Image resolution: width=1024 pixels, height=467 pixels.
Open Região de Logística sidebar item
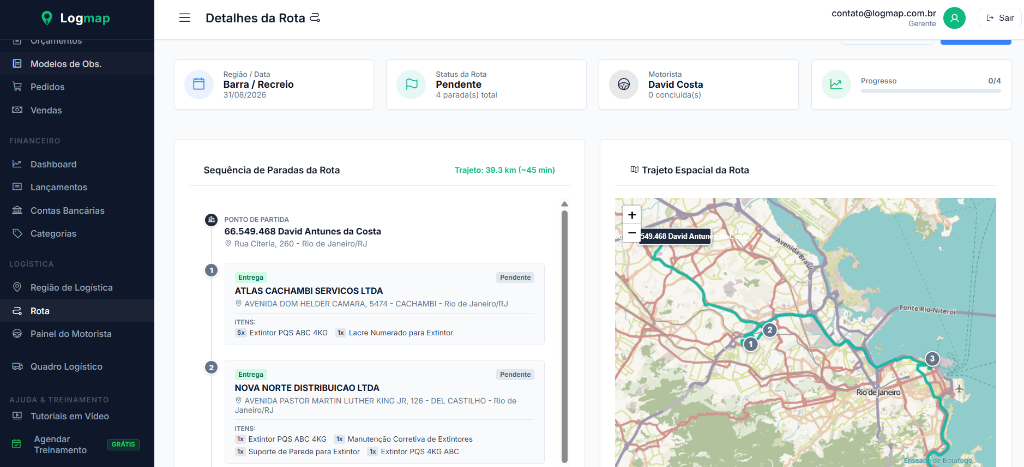[x=71, y=287]
